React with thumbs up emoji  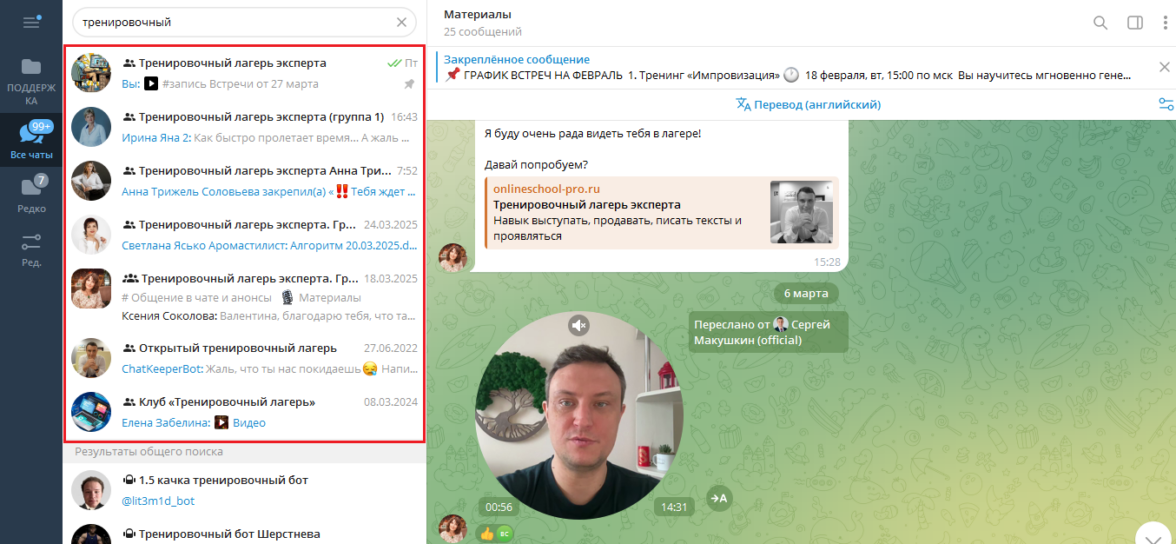pos(486,533)
